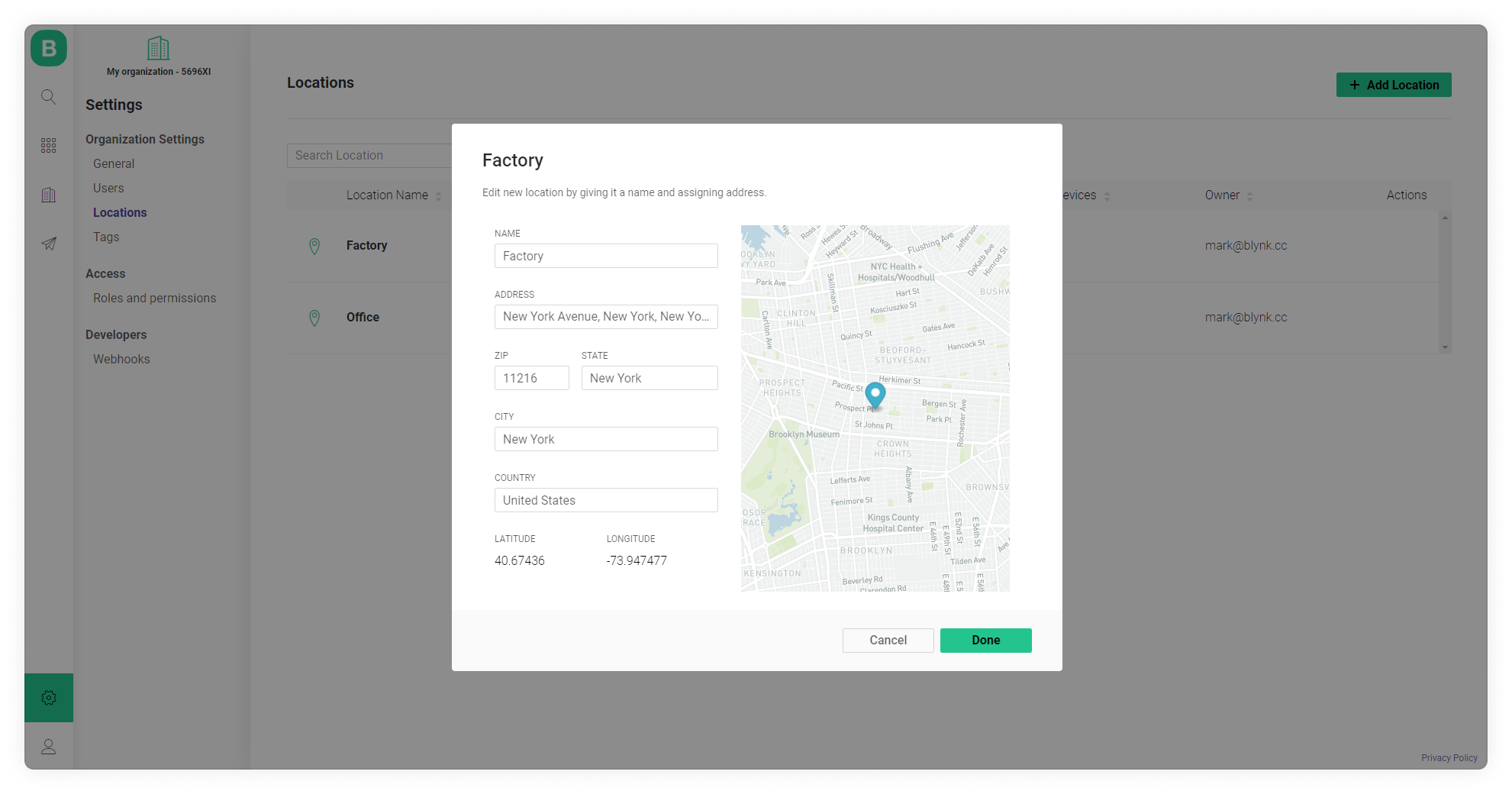Open Users settings menu item
The image size is (1512, 794).
[x=108, y=188]
